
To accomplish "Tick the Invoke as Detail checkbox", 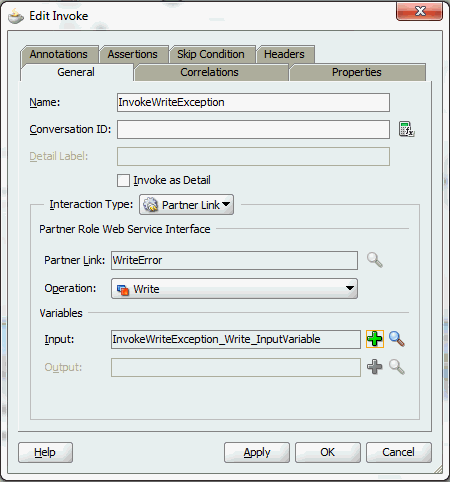I will 123,180.
